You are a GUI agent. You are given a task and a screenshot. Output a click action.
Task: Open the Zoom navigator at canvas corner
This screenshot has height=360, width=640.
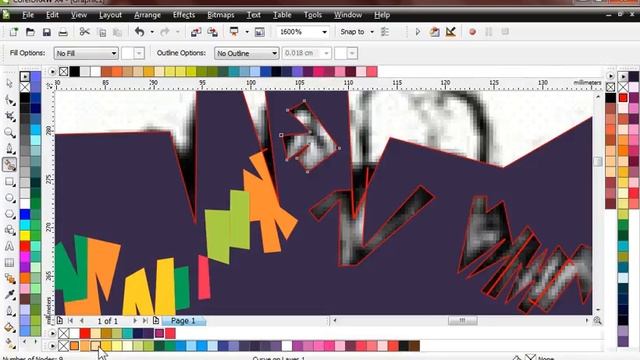pos(597,321)
